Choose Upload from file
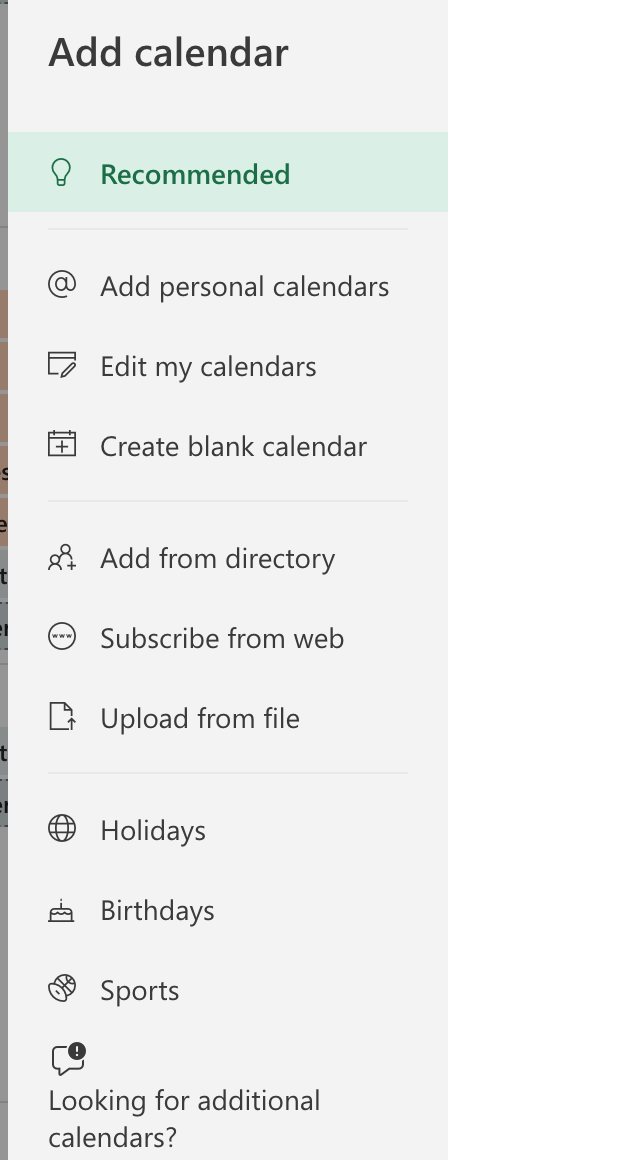 pos(229,718)
